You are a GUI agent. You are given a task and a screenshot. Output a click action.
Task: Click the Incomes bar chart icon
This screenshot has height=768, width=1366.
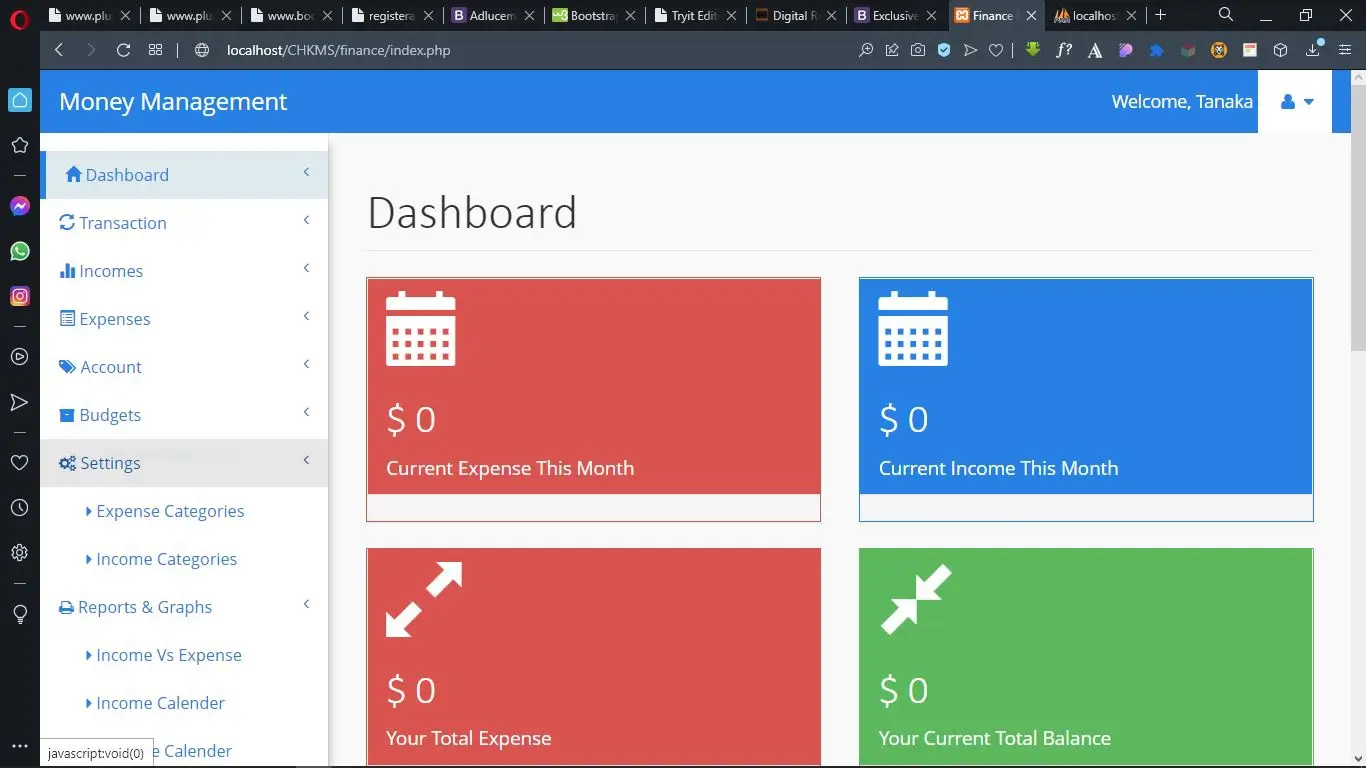tap(67, 271)
